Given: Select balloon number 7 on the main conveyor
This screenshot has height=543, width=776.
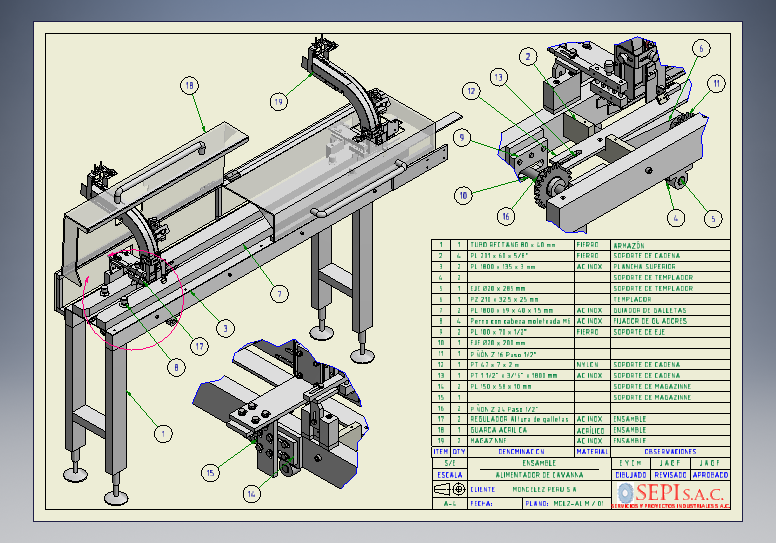Looking at the screenshot, I should pyautogui.click(x=279, y=293).
